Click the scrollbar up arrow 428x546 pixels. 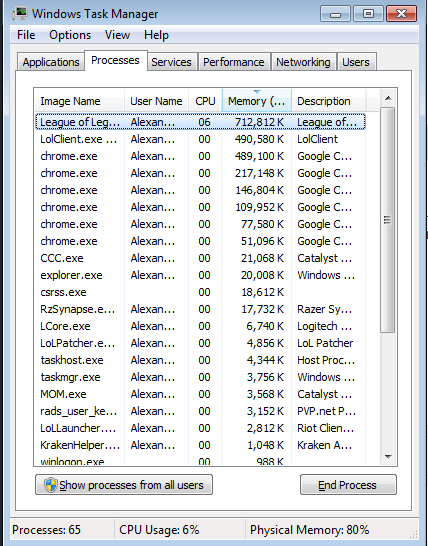388,99
